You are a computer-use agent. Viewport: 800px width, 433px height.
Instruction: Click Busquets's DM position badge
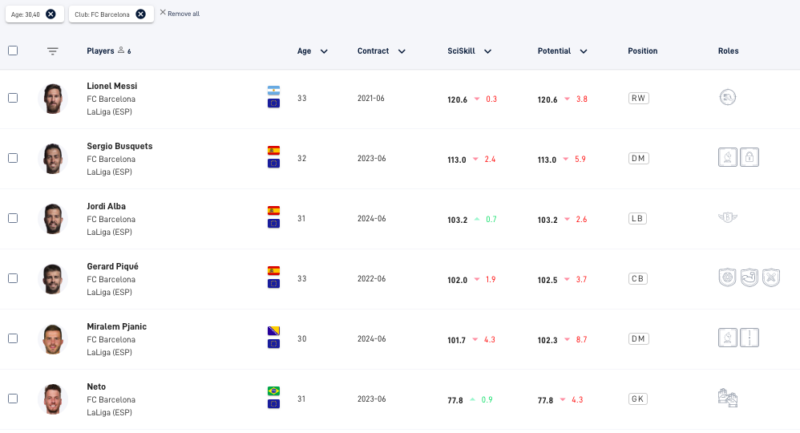click(x=638, y=159)
